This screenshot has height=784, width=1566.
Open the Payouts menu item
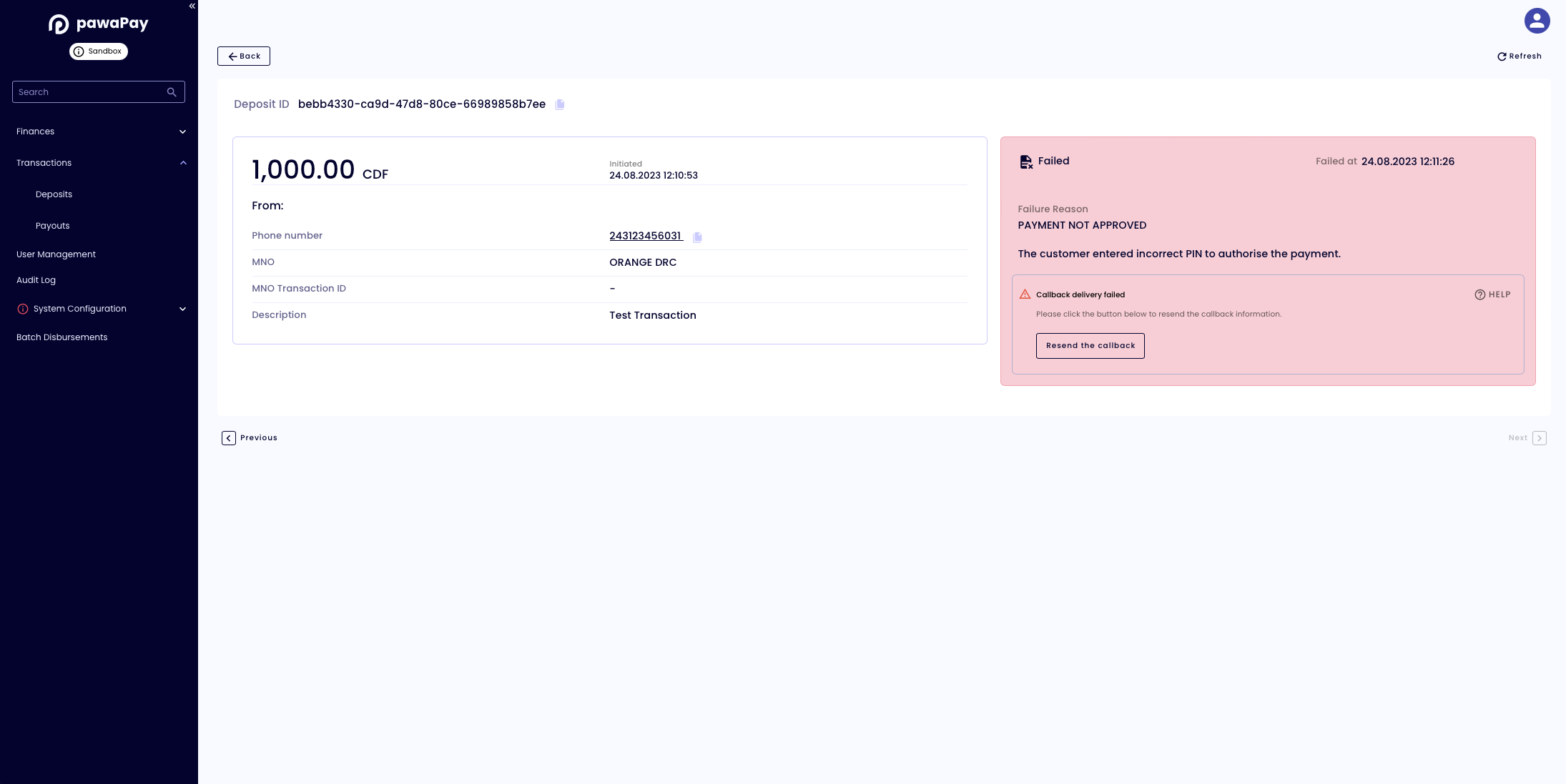[53, 226]
